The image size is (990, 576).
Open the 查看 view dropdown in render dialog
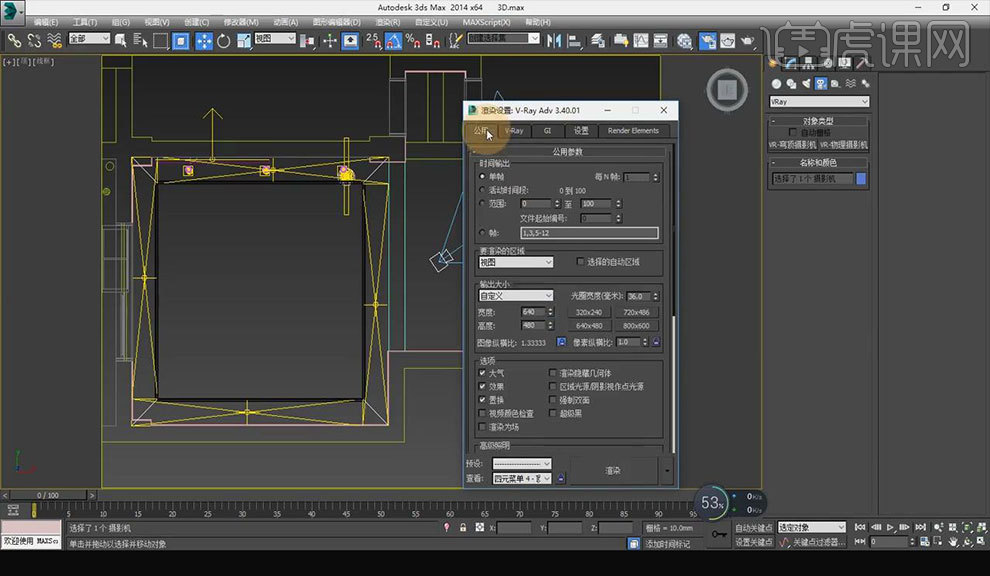(522, 479)
